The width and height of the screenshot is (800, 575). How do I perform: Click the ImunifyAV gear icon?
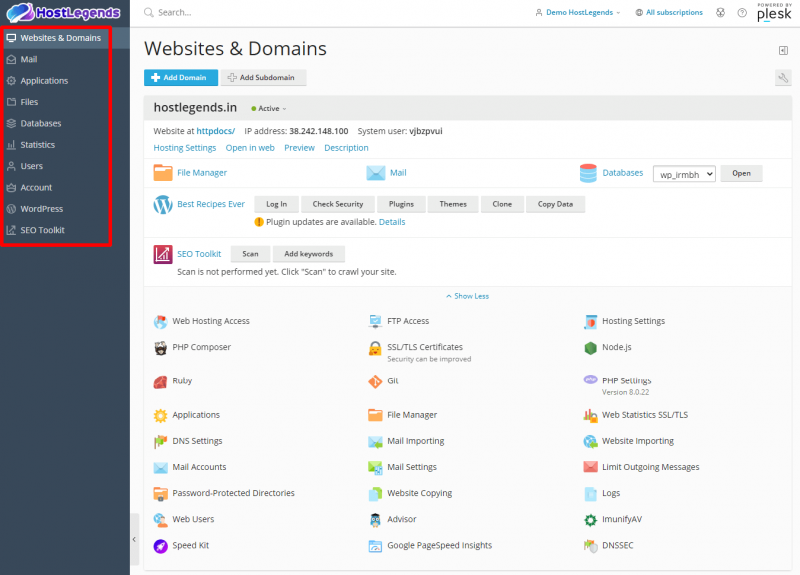click(590, 519)
